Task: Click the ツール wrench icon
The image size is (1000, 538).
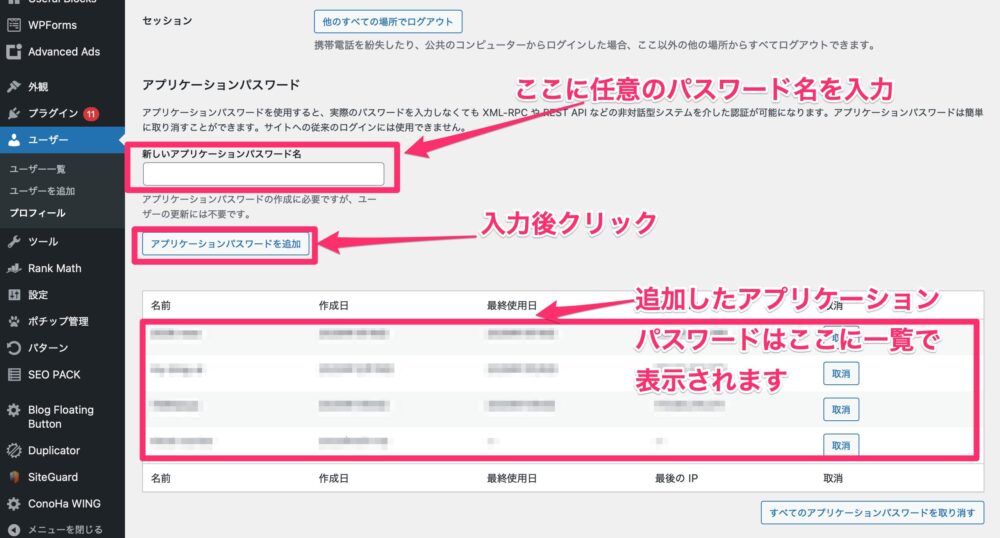Action: (x=14, y=242)
